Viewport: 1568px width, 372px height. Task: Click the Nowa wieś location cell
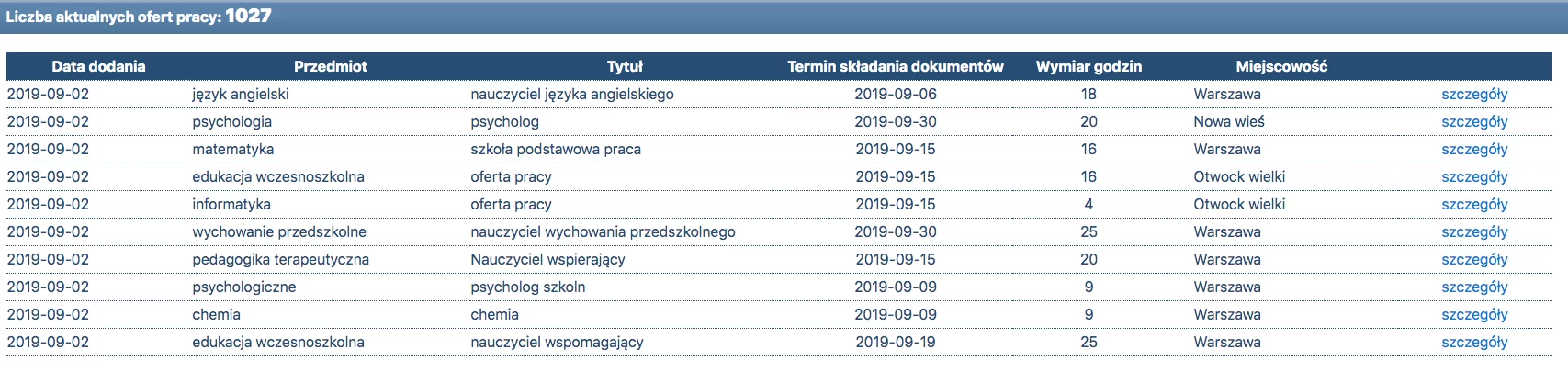click(1229, 122)
